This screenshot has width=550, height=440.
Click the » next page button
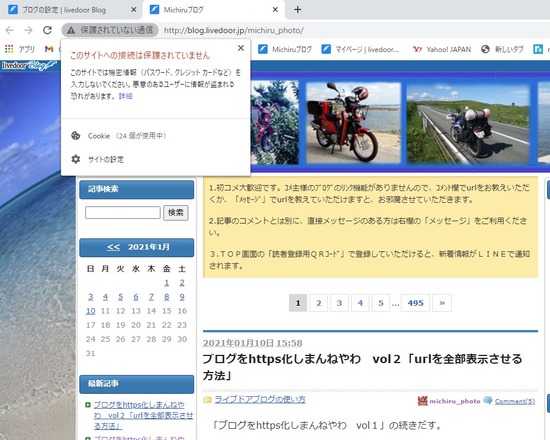[442, 303]
